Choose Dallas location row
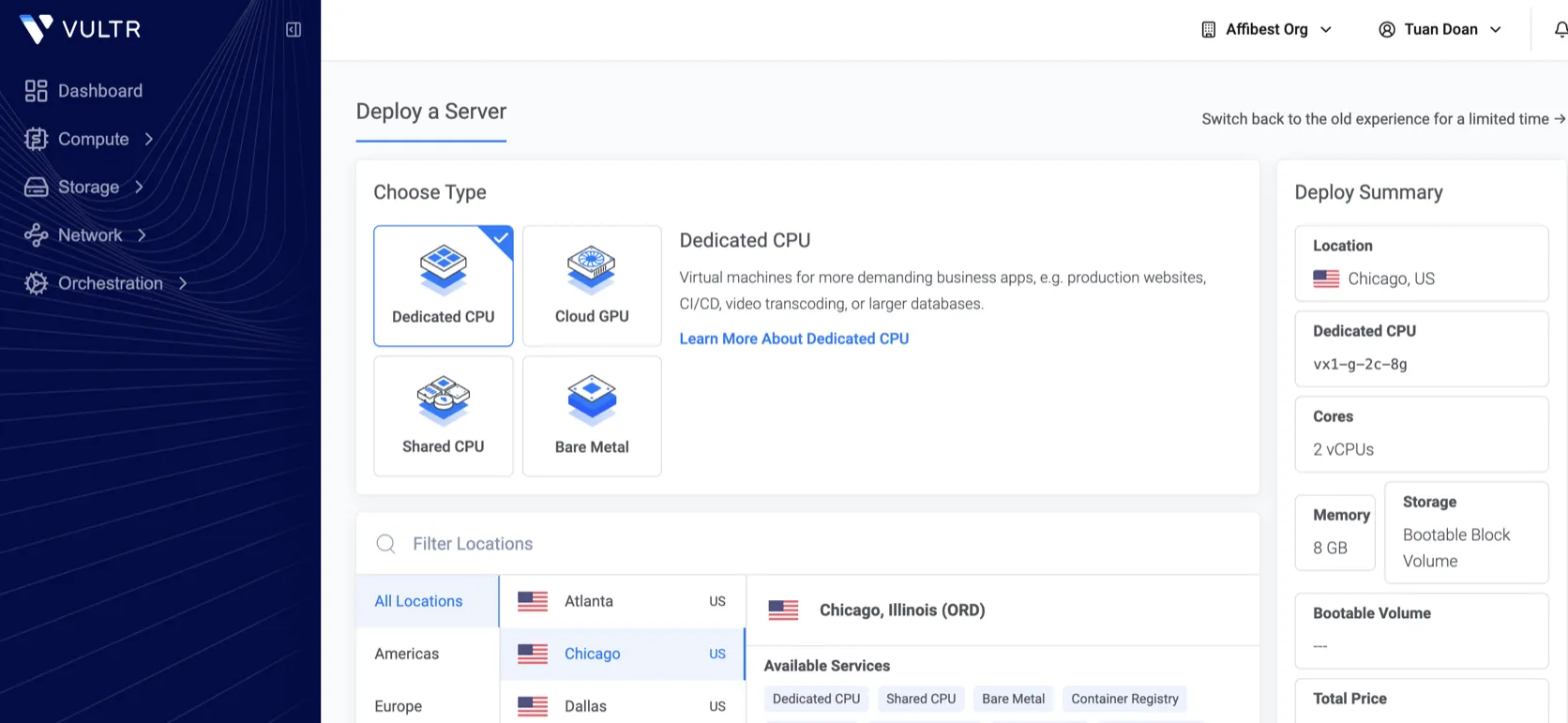1568x723 pixels. click(623, 706)
